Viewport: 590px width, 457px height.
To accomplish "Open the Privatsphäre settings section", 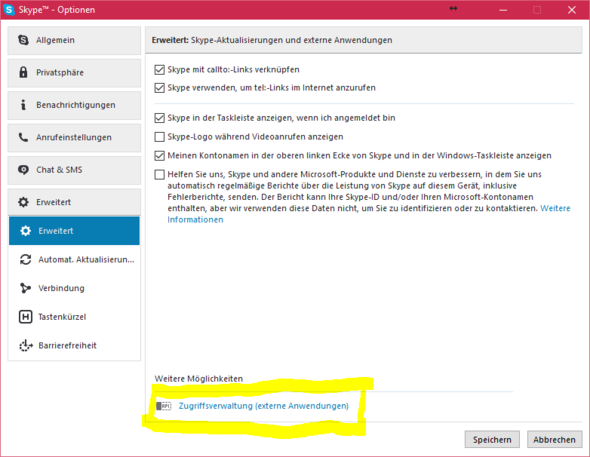I will point(74,73).
